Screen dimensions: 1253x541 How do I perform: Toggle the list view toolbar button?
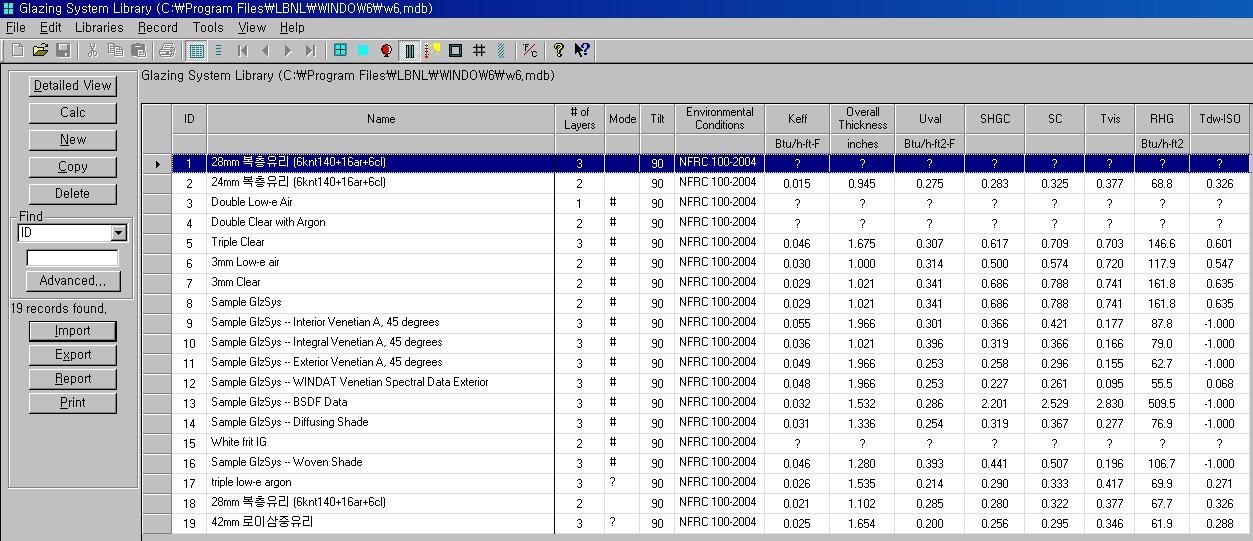click(x=218, y=50)
